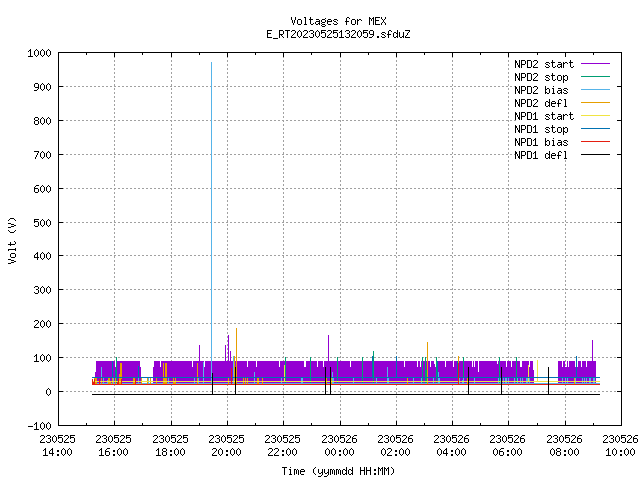Viewport: 640px width, 480px height.
Task: Click the yellow NPD1 start spike near 07:00
Action: point(537,371)
